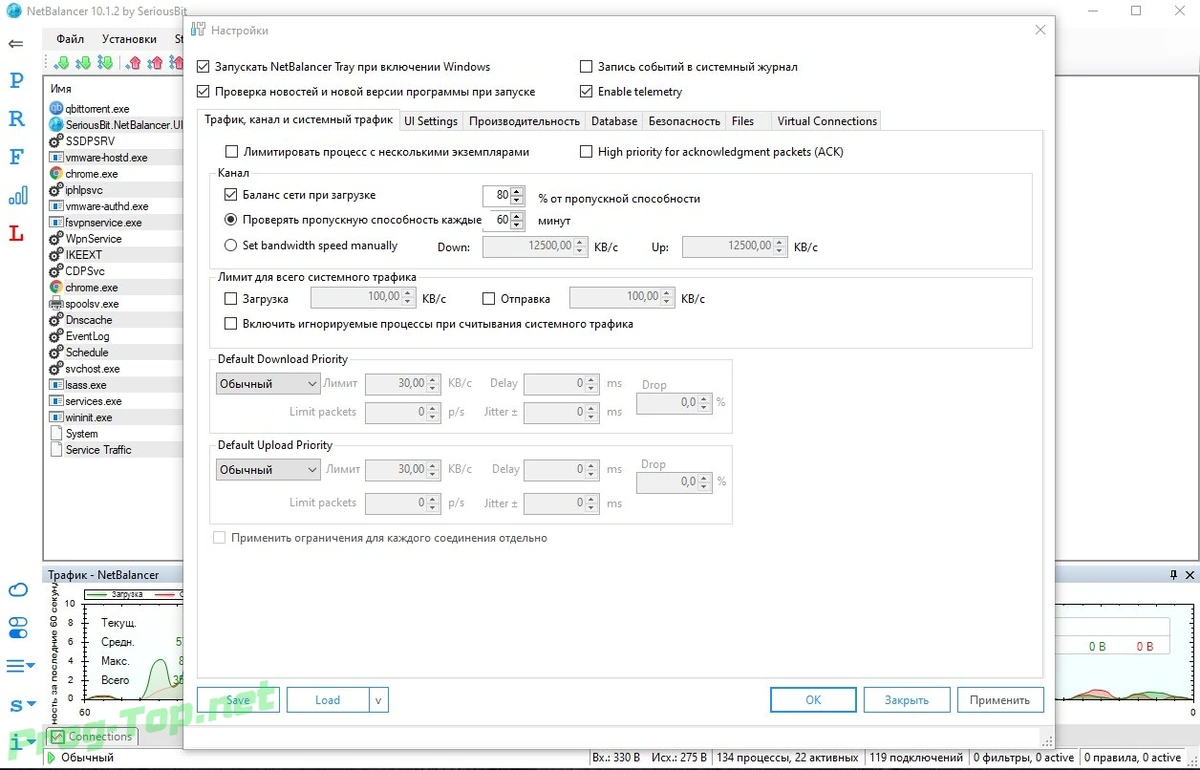This screenshot has height=770, width=1200.
Task: Switch to Database tab
Action: pyautogui.click(x=614, y=121)
